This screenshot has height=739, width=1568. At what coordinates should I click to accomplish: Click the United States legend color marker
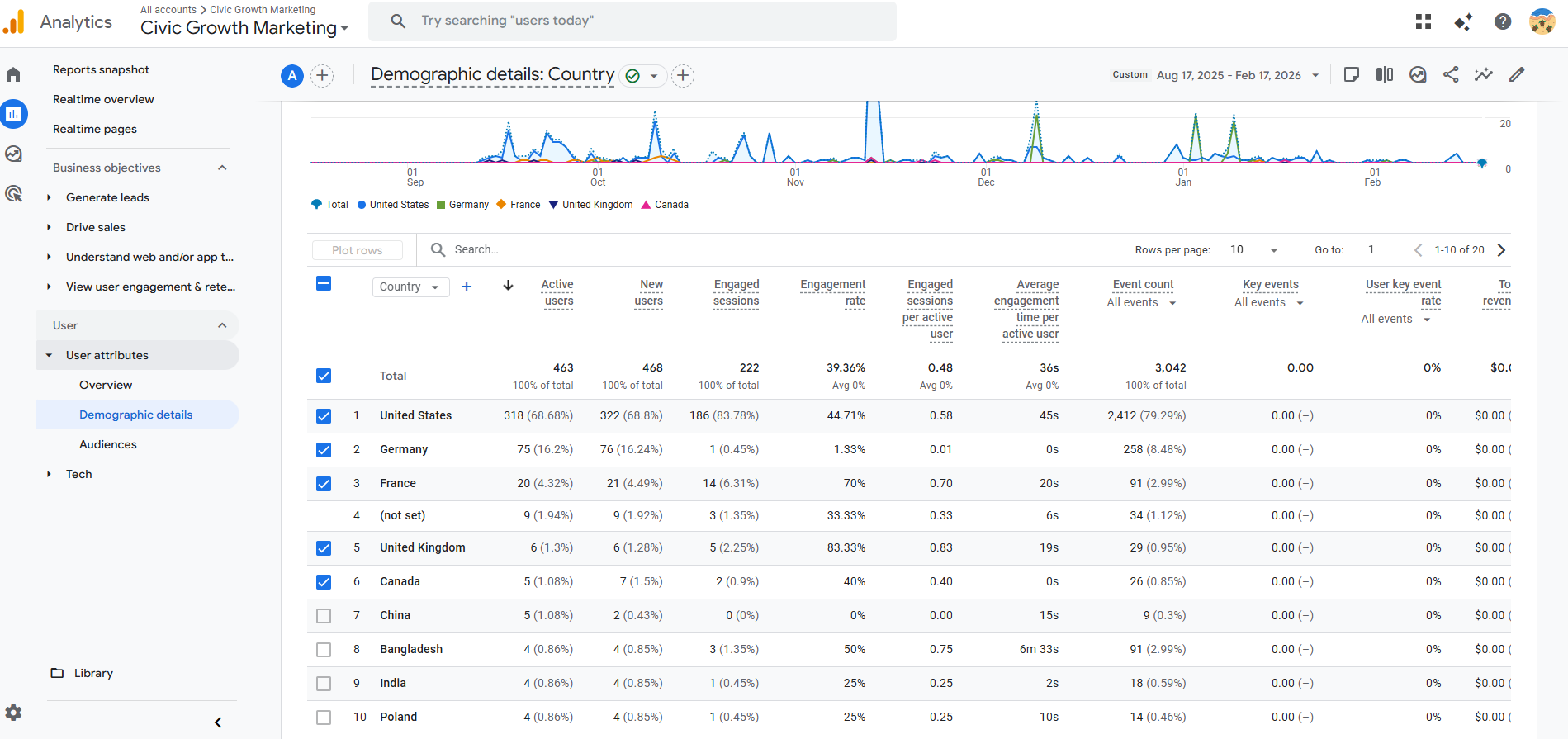pyautogui.click(x=362, y=205)
